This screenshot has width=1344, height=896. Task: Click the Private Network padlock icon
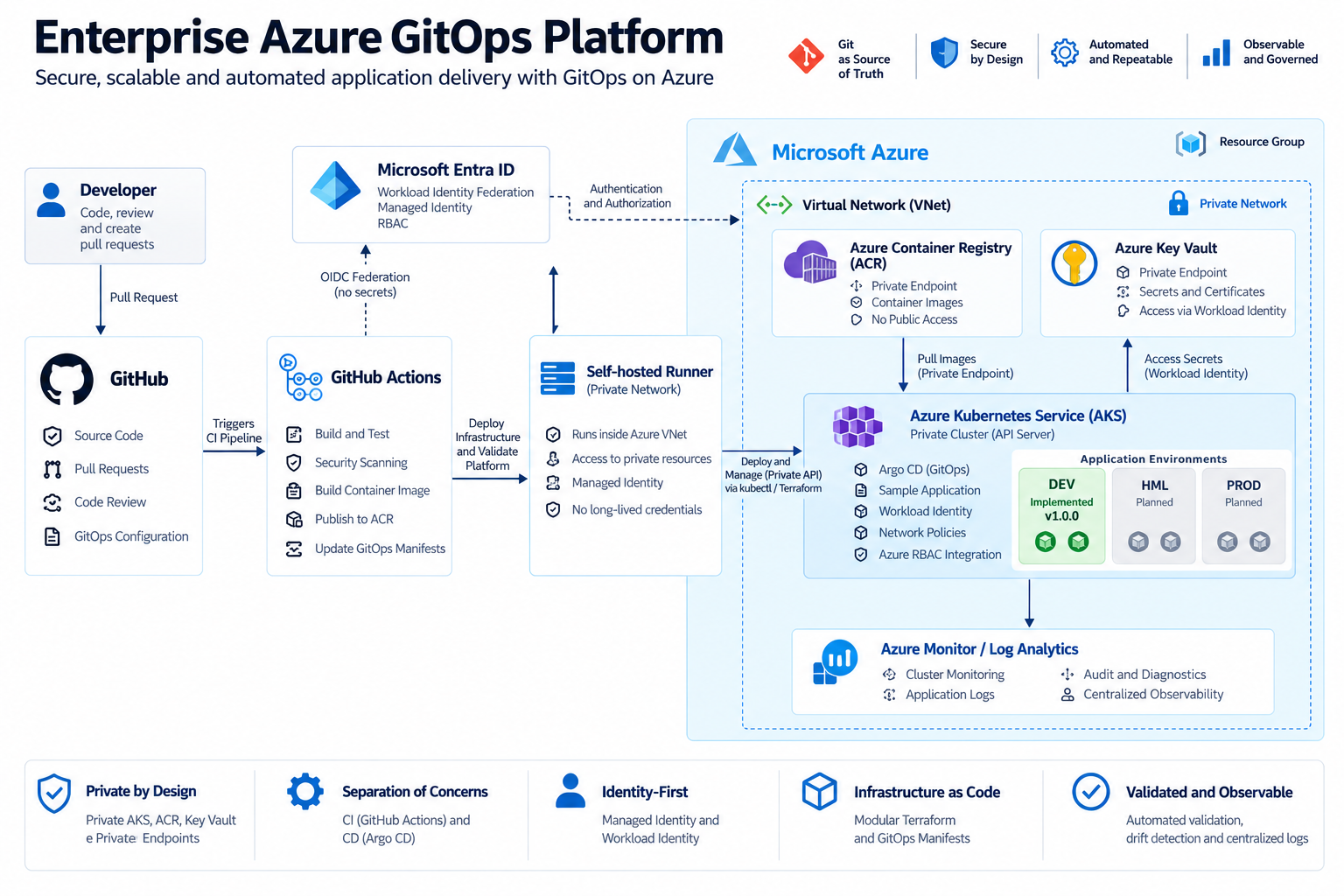click(1179, 203)
